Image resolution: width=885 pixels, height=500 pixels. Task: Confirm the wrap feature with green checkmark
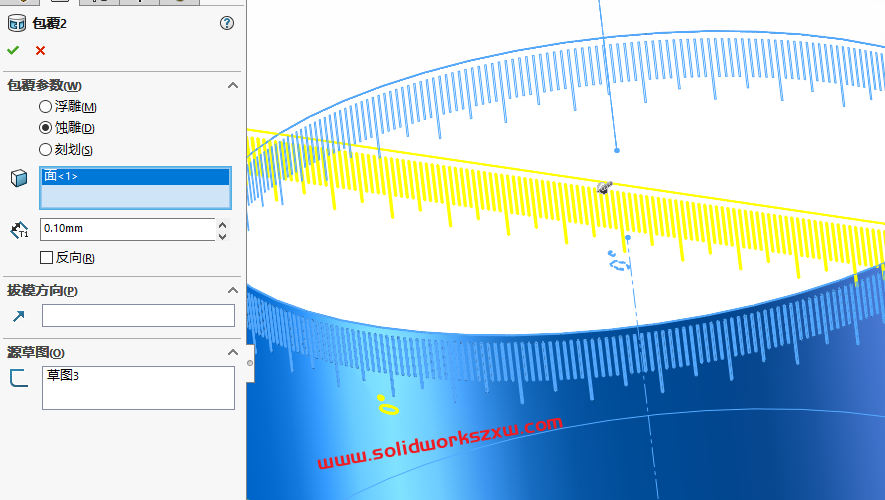point(13,50)
